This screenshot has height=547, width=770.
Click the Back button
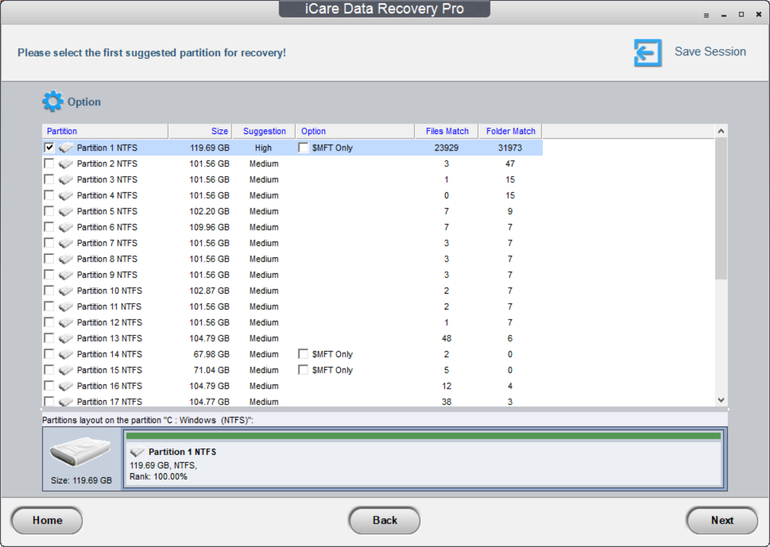pos(385,520)
